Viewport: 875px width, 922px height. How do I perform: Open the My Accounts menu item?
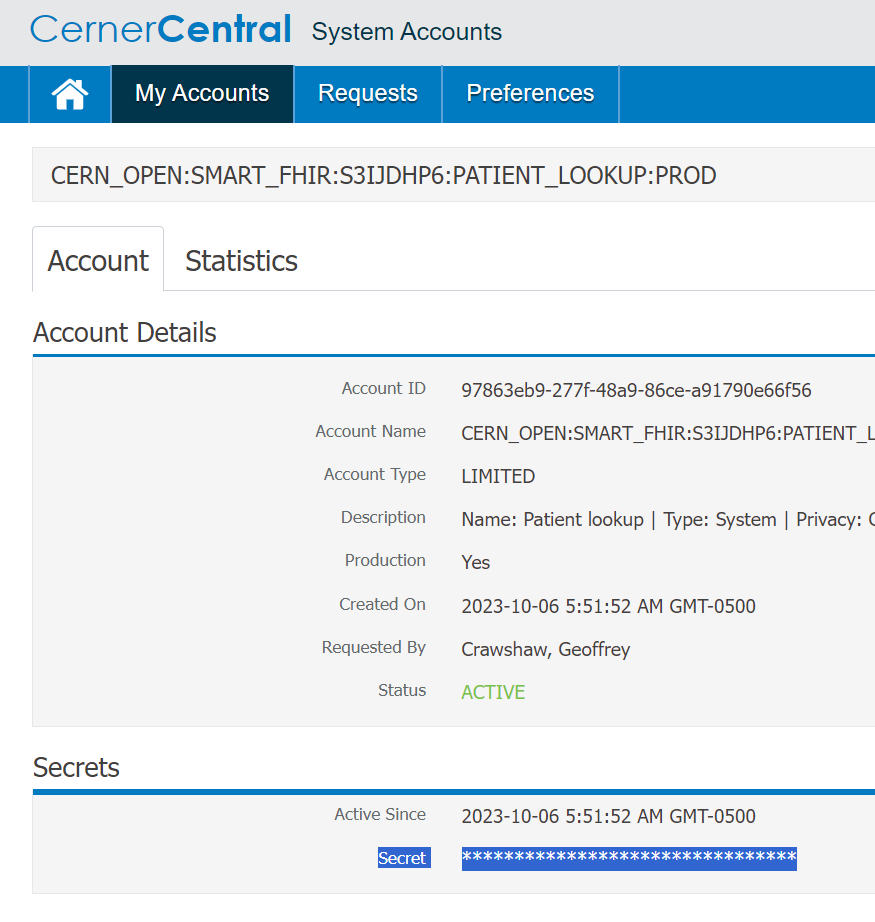pos(202,94)
